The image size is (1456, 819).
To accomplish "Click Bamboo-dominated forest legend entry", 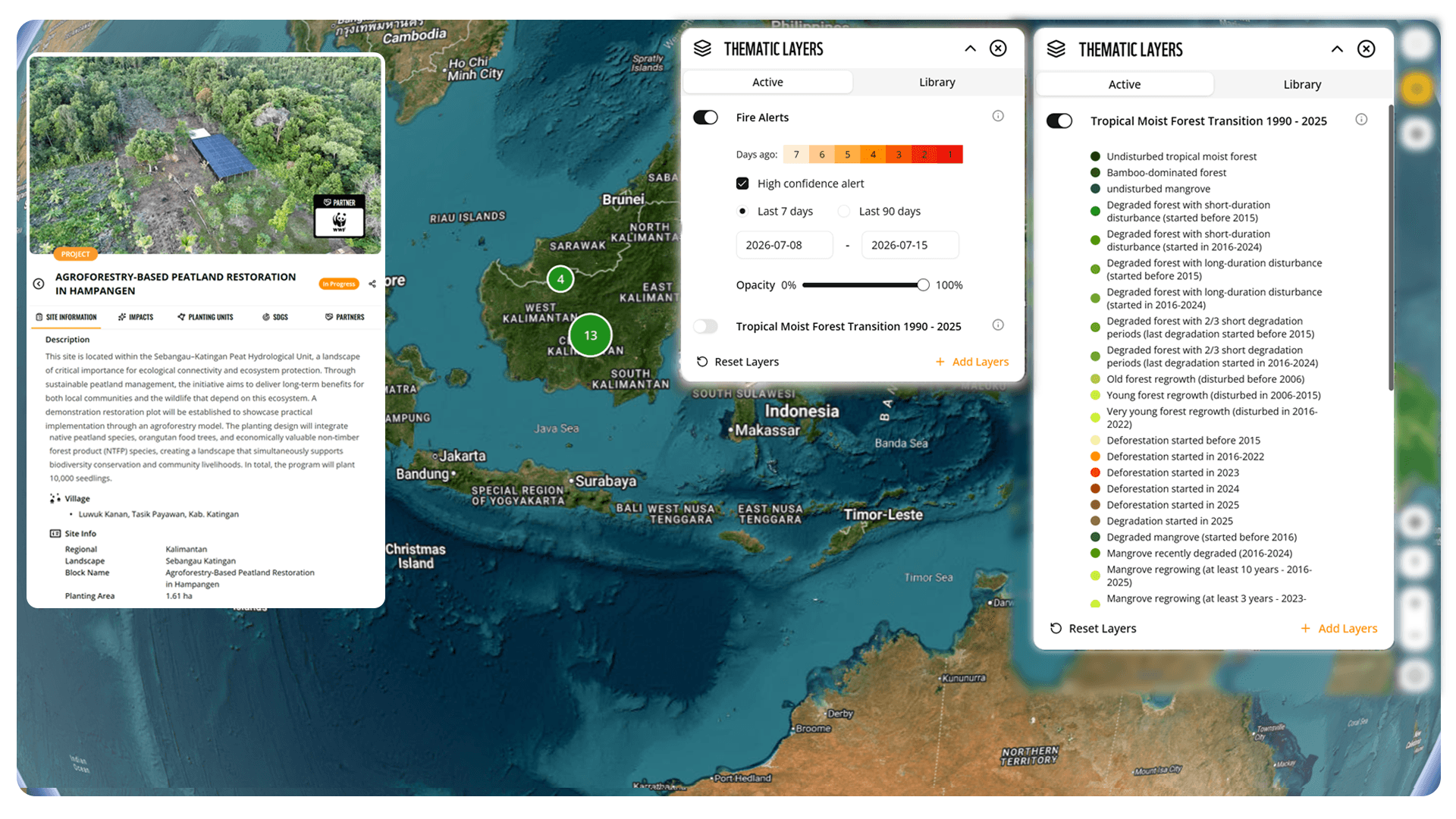I will [x=1158, y=172].
